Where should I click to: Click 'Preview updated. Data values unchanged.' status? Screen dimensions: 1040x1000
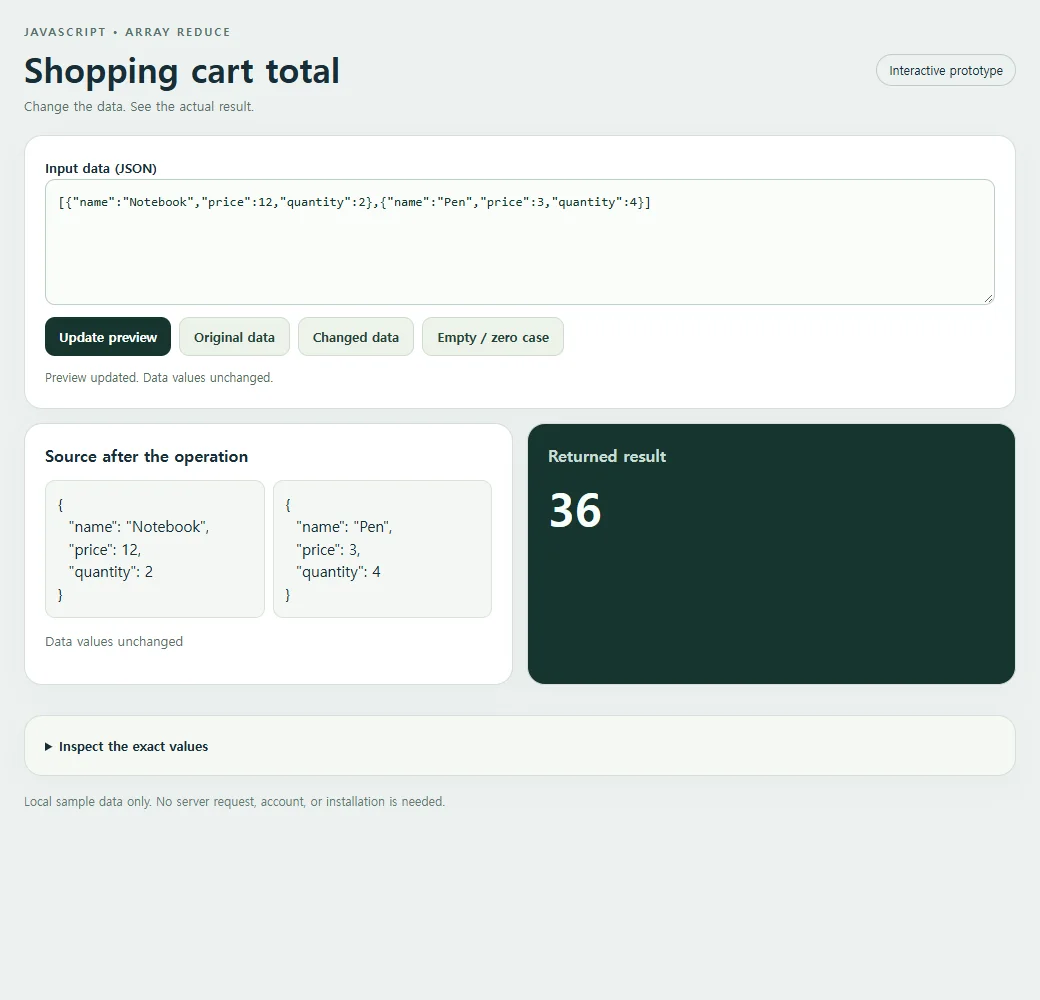click(159, 377)
